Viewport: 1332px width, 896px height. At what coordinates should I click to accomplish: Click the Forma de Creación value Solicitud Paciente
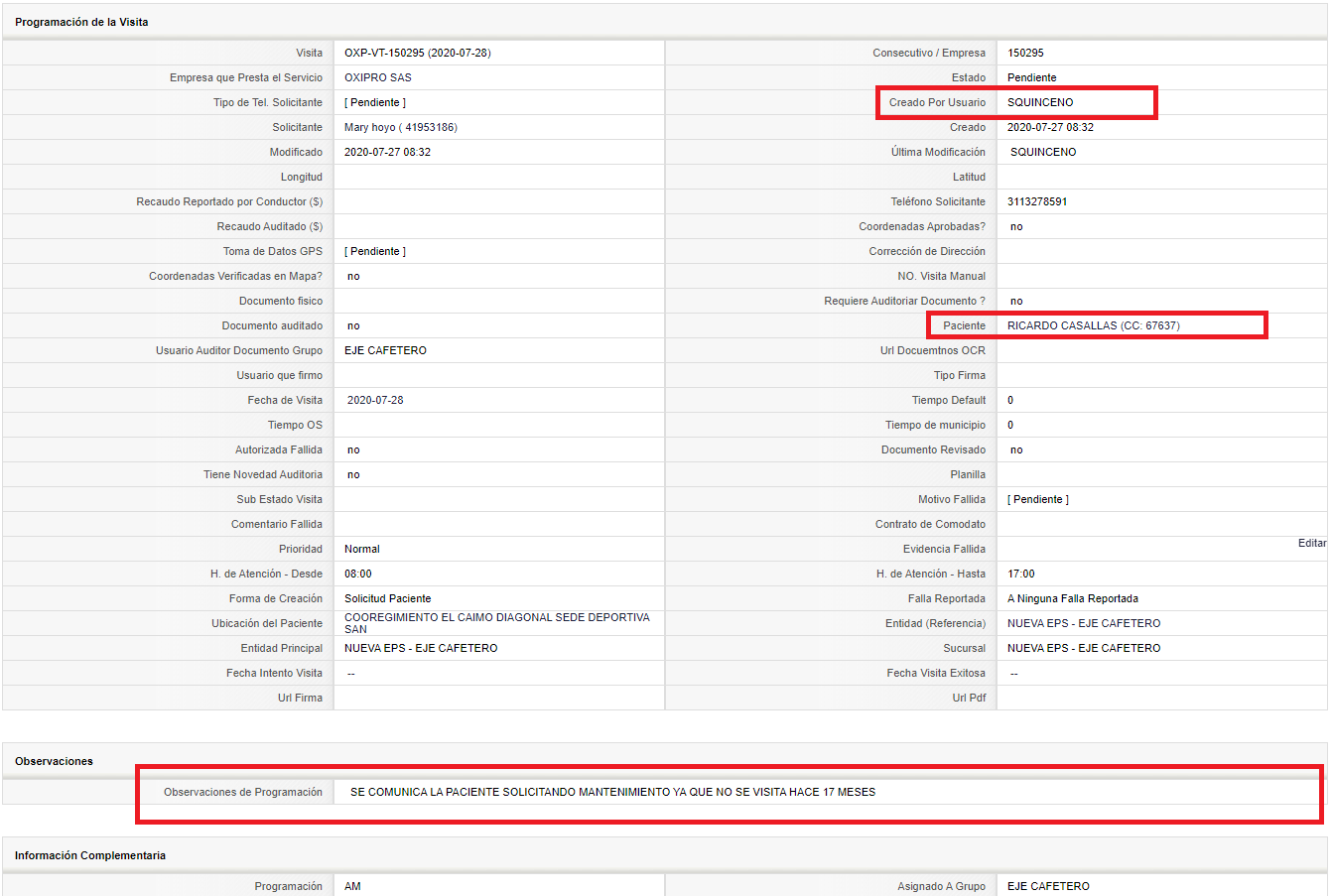388,598
